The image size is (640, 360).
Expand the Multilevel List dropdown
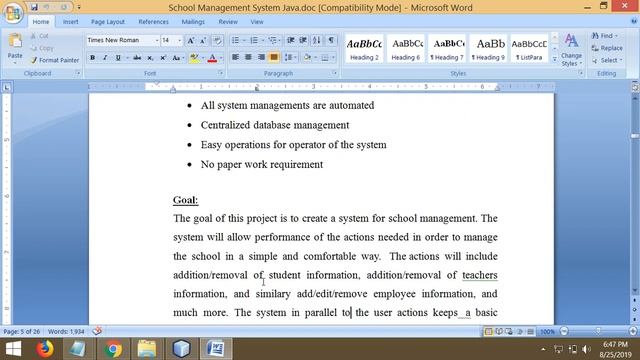coord(280,40)
